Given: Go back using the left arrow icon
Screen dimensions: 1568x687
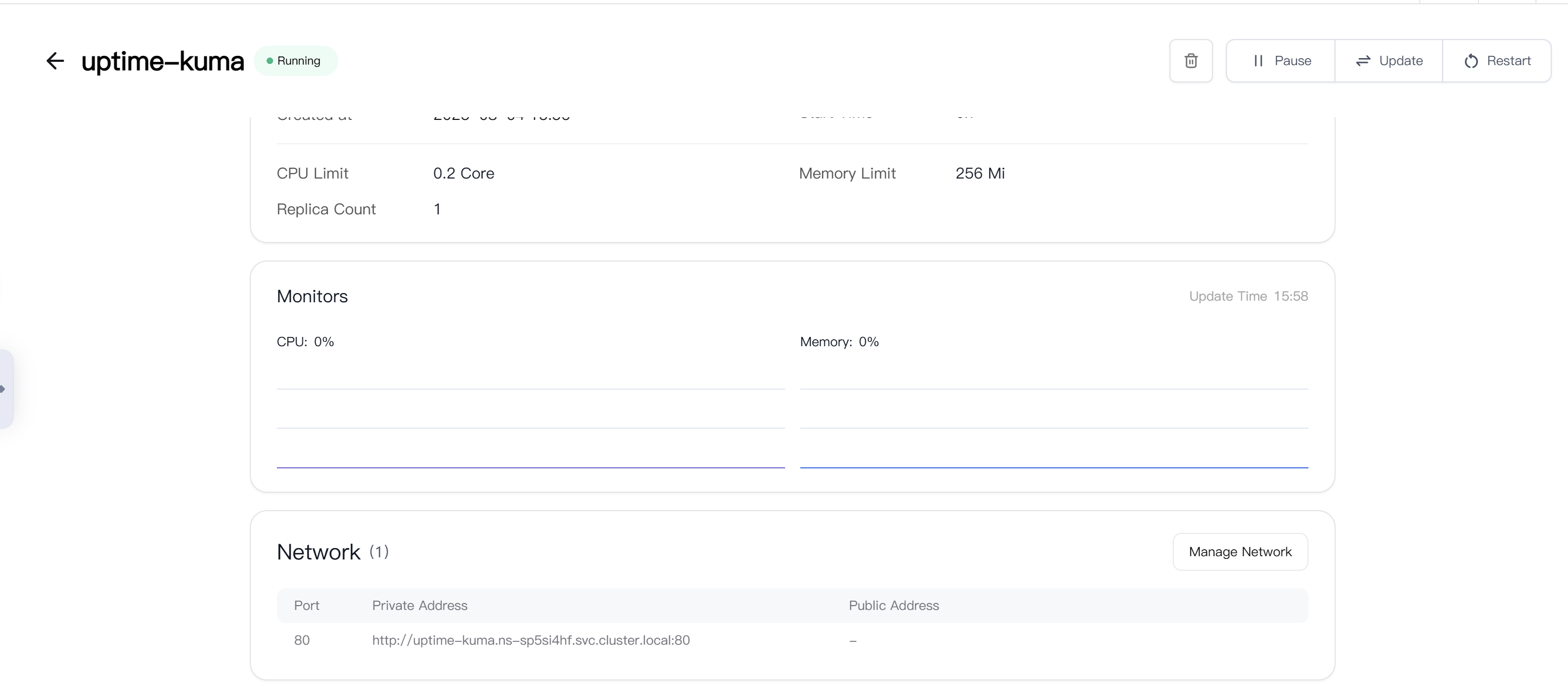Looking at the screenshot, I should [x=55, y=61].
